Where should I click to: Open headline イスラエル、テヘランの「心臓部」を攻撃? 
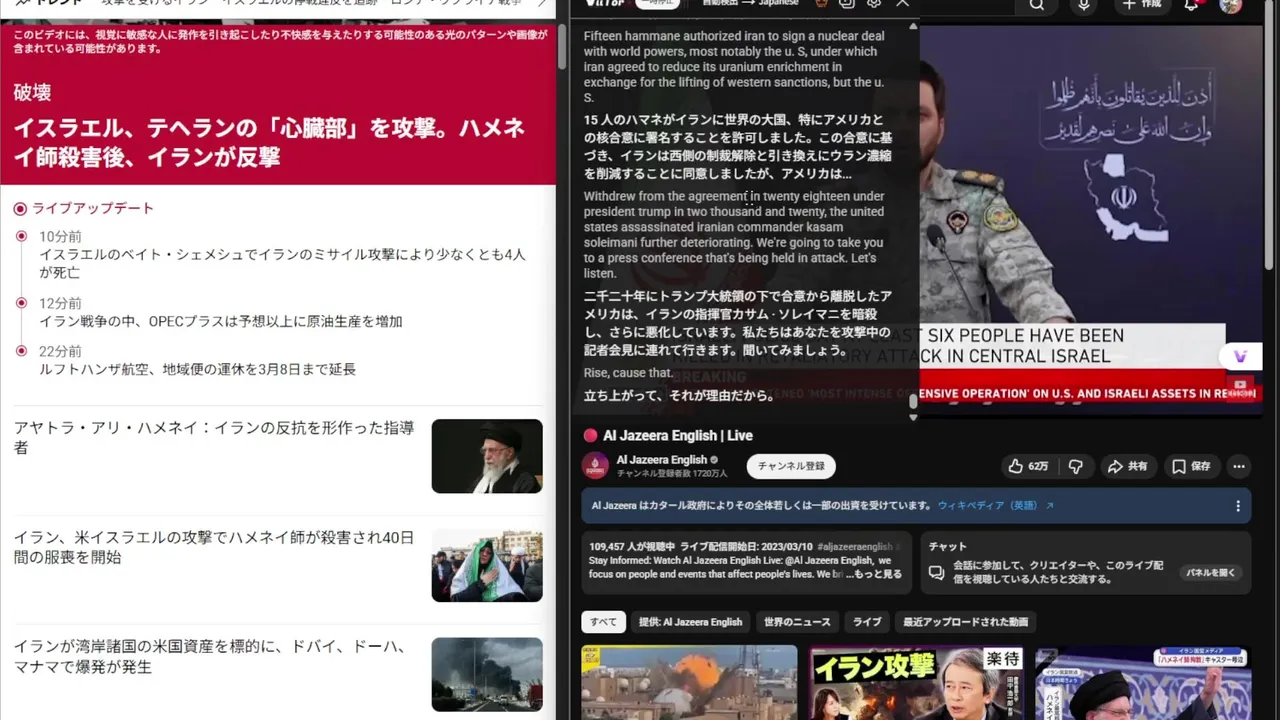tap(269, 142)
